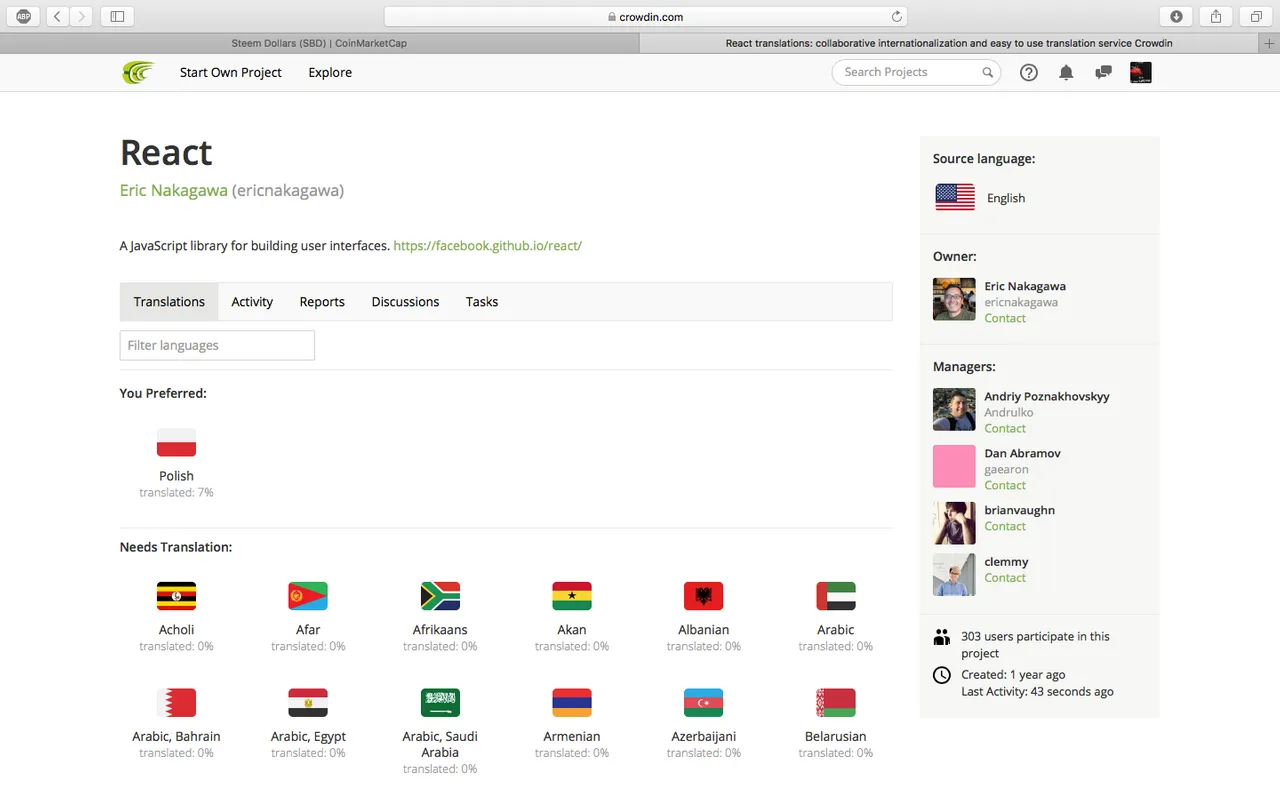The width and height of the screenshot is (1280, 800).
Task: Click the Safari address bar crowdin.com
Action: 646,16
